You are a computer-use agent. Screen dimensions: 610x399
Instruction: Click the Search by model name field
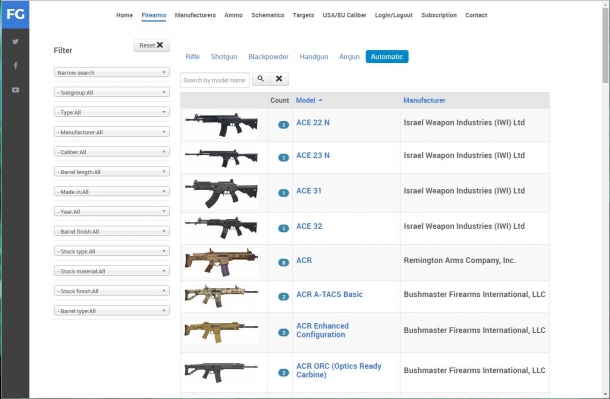215,80
